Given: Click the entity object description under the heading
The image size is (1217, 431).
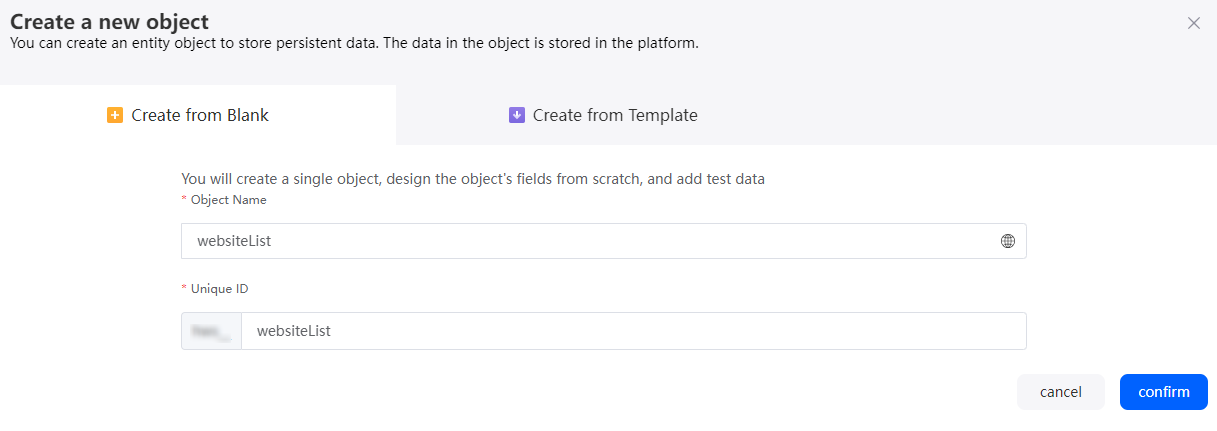Looking at the screenshot, I should 354,43.
